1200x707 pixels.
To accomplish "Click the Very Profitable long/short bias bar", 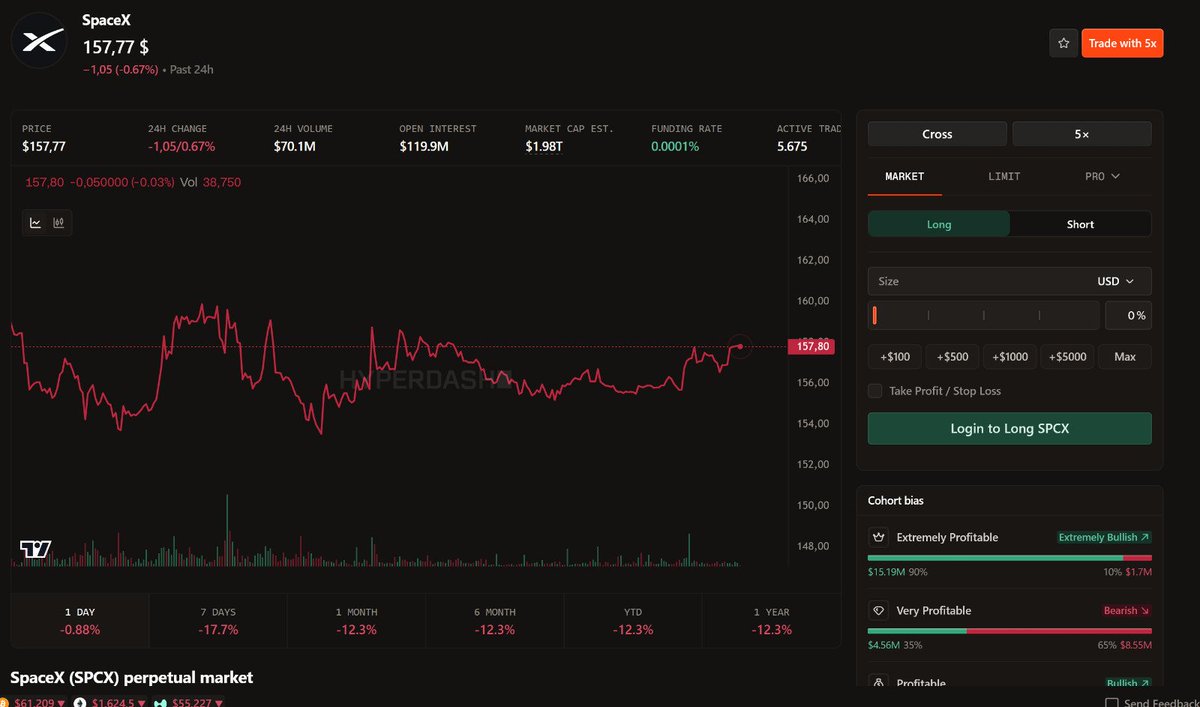I will point(1010,631).
